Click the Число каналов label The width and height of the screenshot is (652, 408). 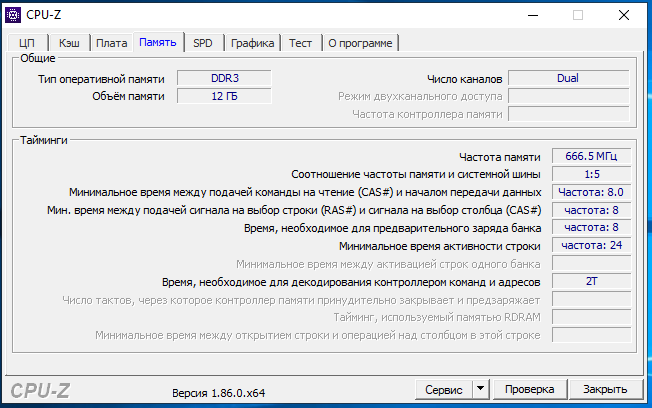click(x=464, y=79)
